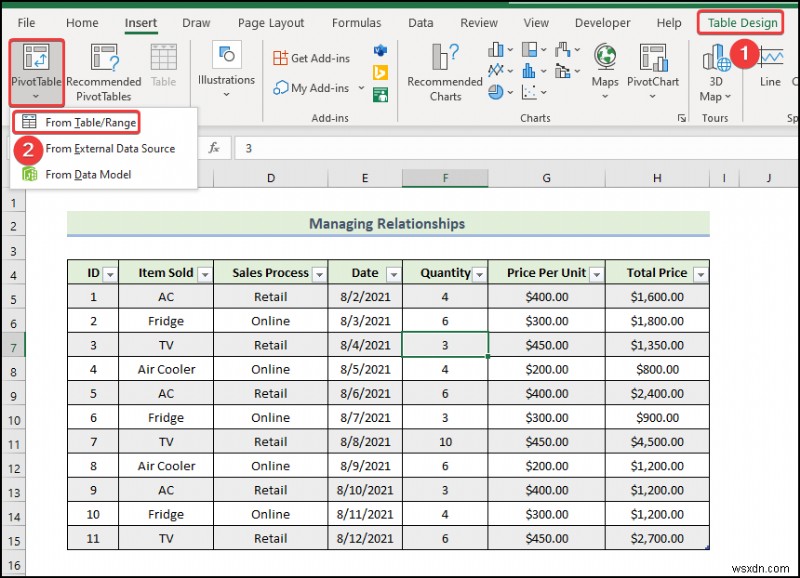Switch to the Page Layout tab

271,23
